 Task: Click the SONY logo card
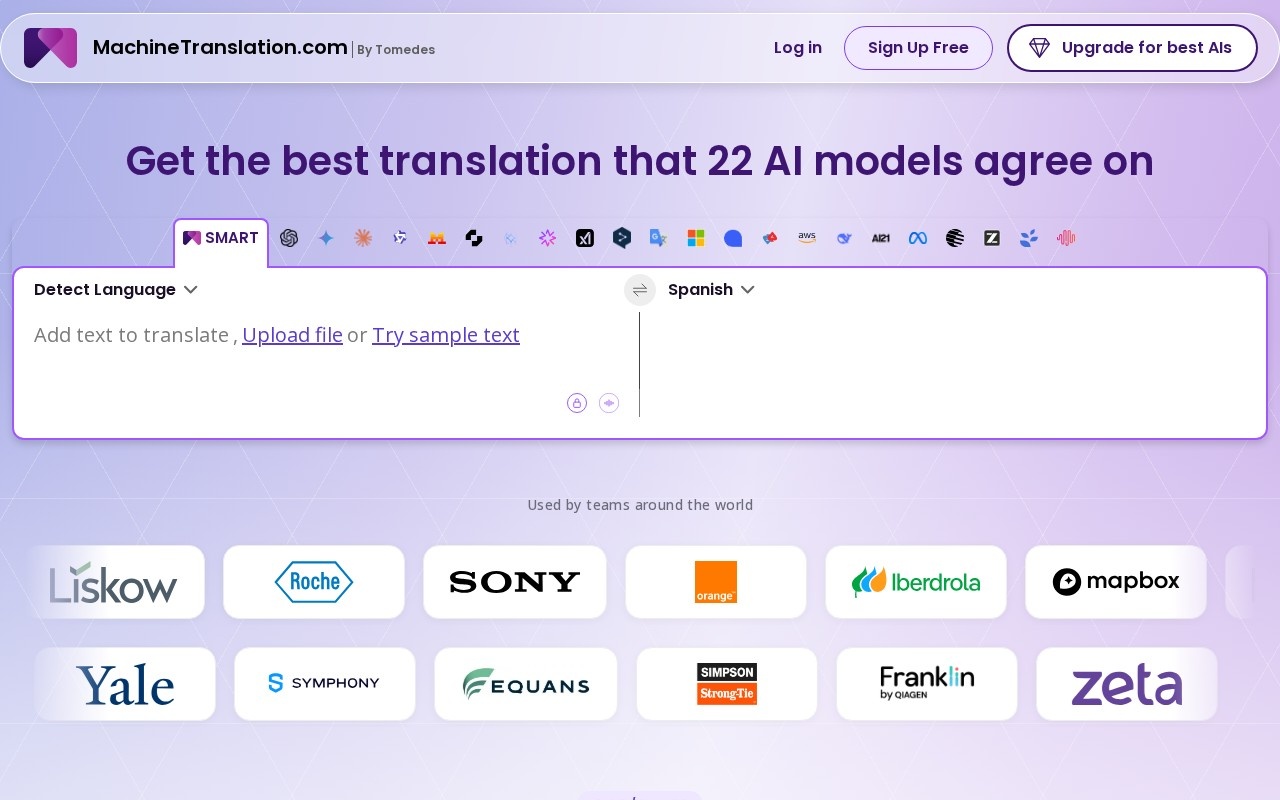tap(515, 582)
